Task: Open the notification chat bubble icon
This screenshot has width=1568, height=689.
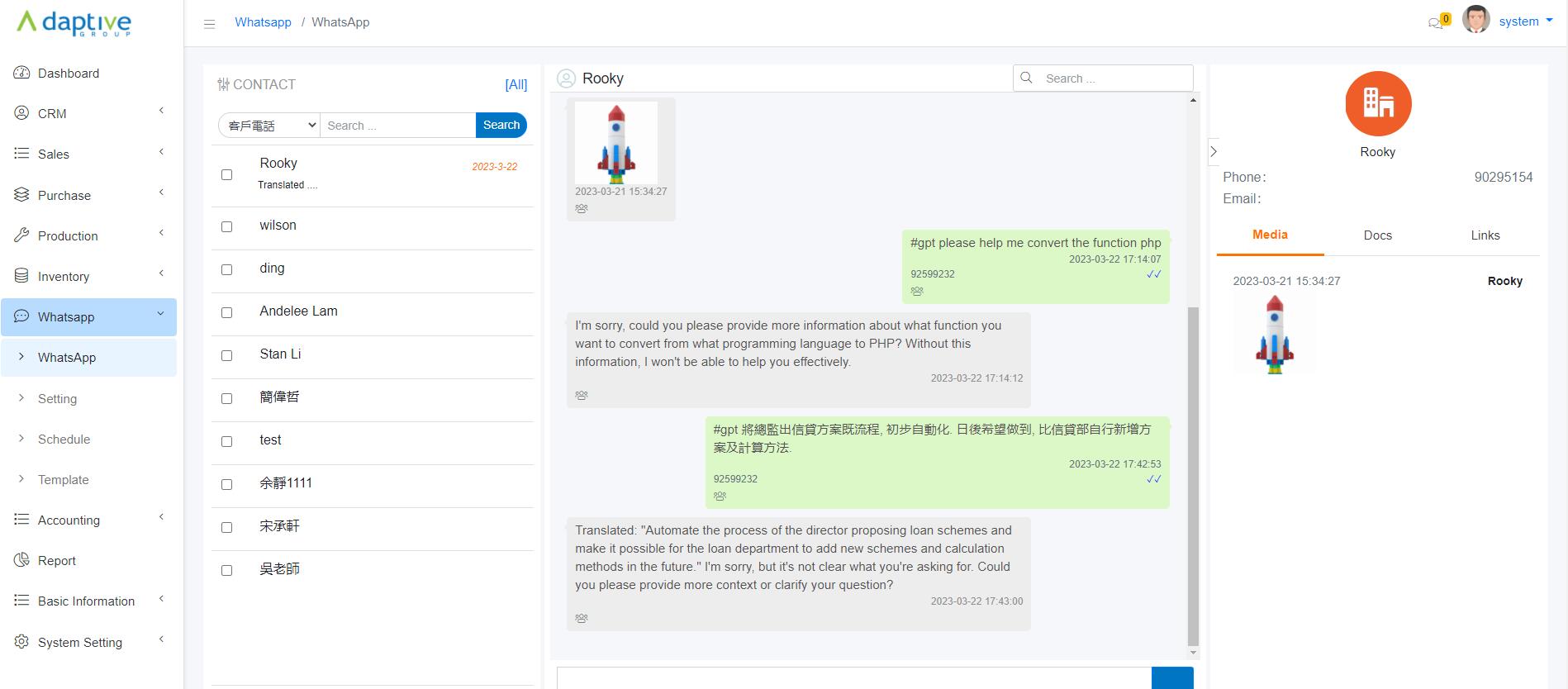Action: click(1436, 23)
